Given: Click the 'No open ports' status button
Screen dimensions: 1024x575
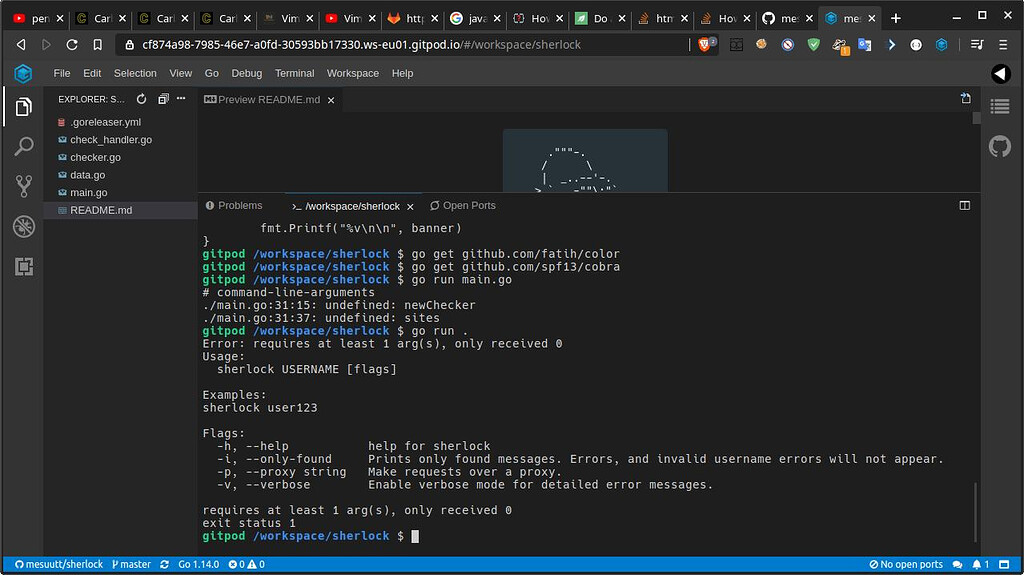Looking at the screenshot, I should tap(905, 564).
